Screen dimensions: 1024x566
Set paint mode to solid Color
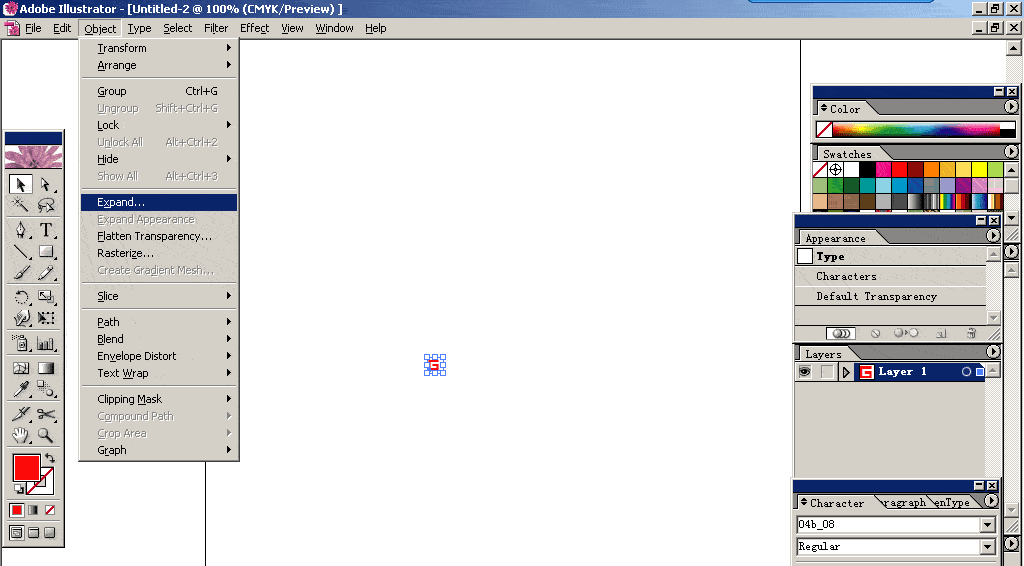coord(17,510)
